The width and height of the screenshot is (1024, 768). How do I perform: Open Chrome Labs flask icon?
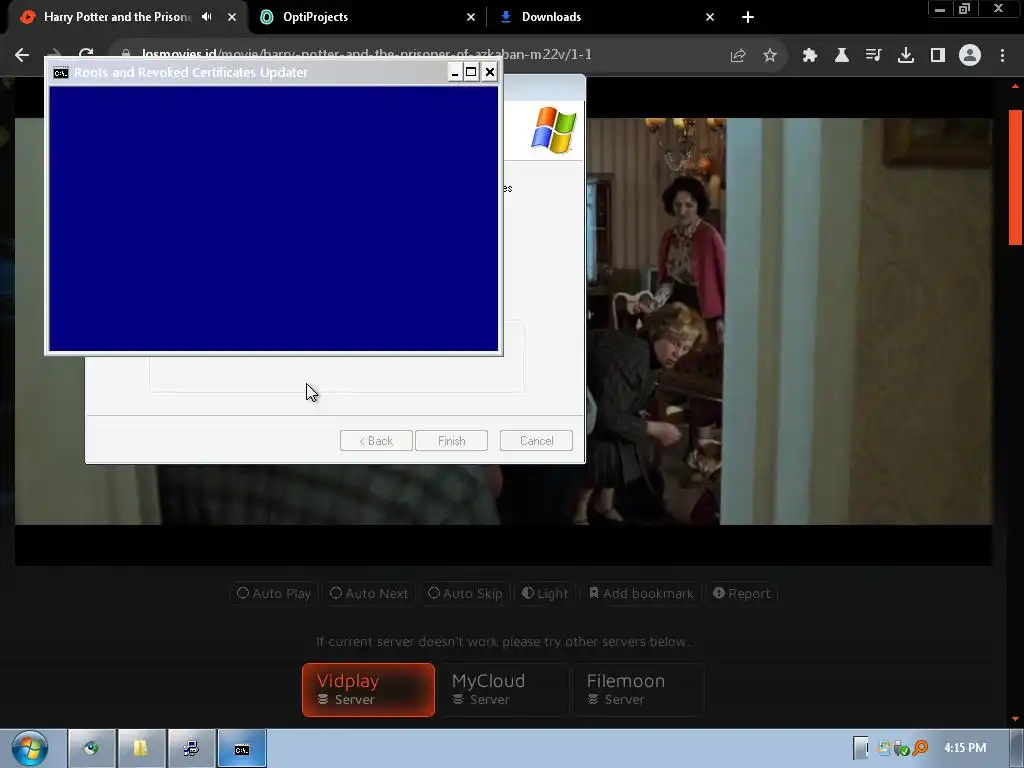842,56
